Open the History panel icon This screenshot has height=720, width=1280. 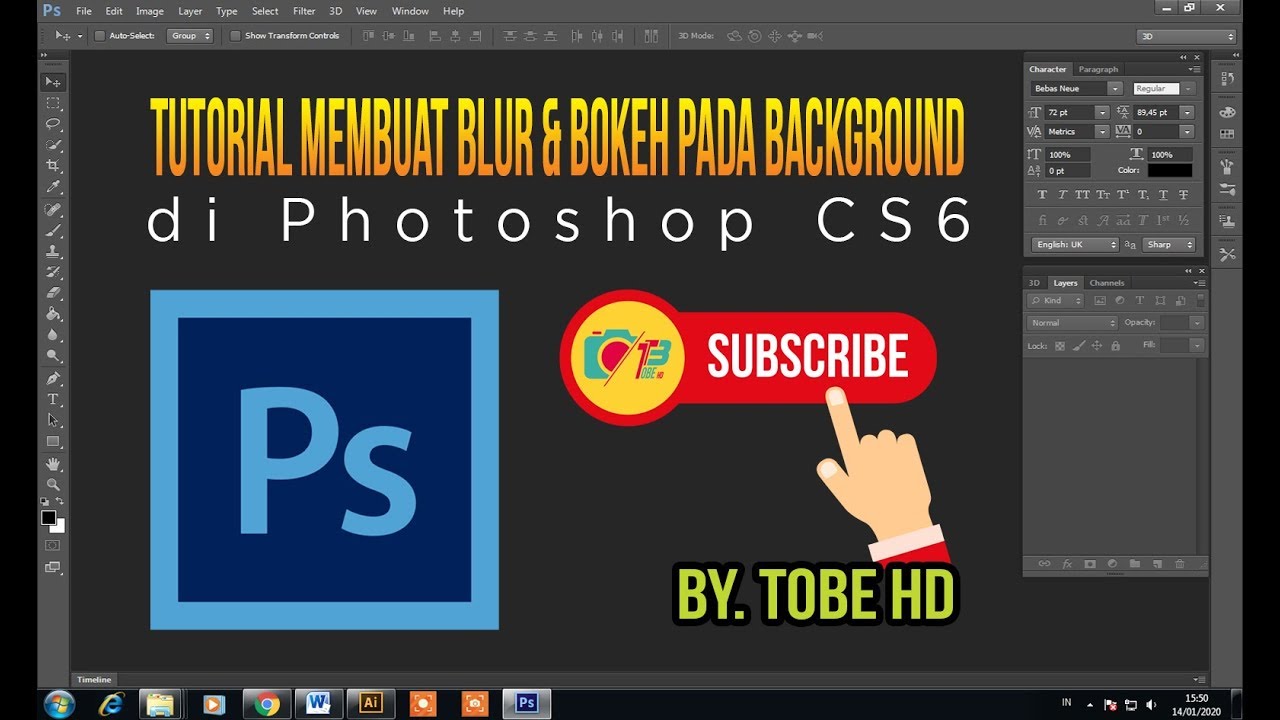tap(1227, 79)
